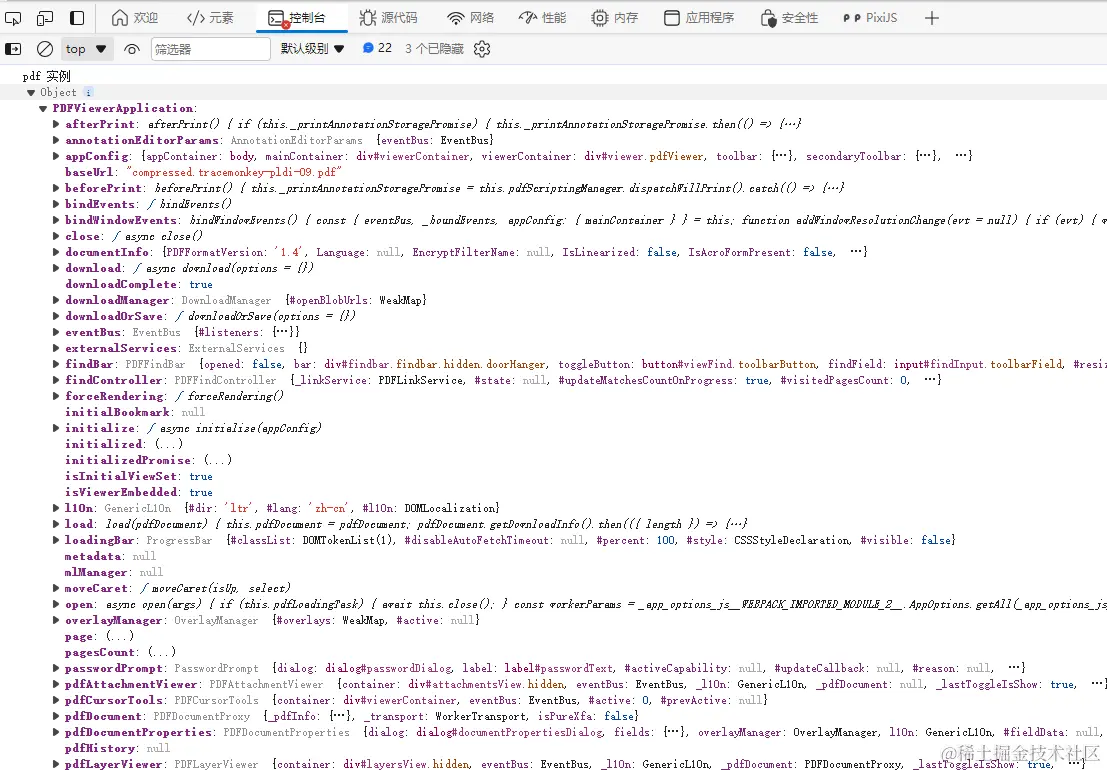This screenshot has width=1107, height=770.
Task: Expand the pdfLayerViewer property
Action: [x=56, y=764]
